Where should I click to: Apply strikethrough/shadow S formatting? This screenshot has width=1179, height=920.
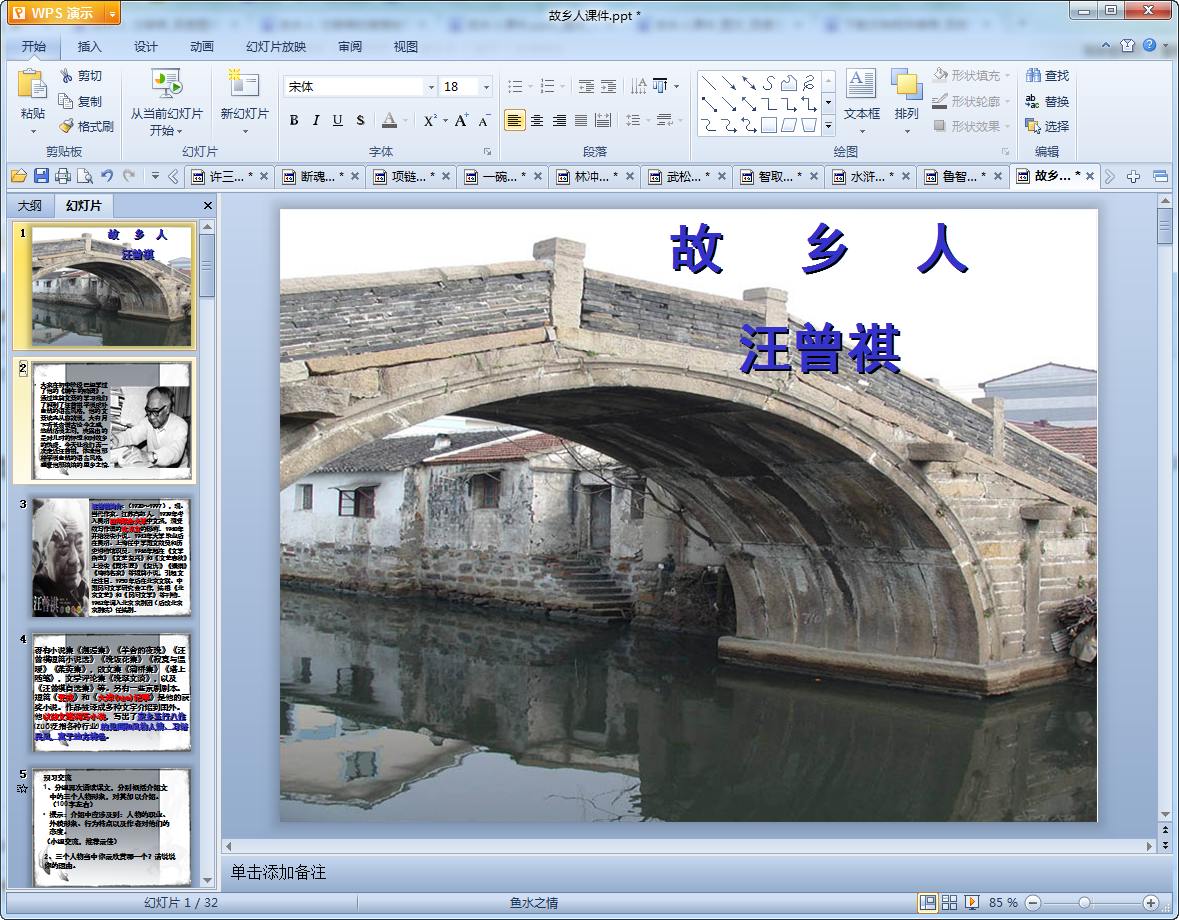click(x=360, y=120)
